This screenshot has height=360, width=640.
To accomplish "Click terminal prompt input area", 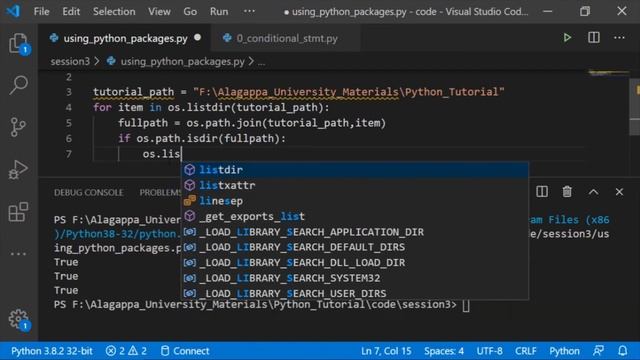I will coord(466,305).
